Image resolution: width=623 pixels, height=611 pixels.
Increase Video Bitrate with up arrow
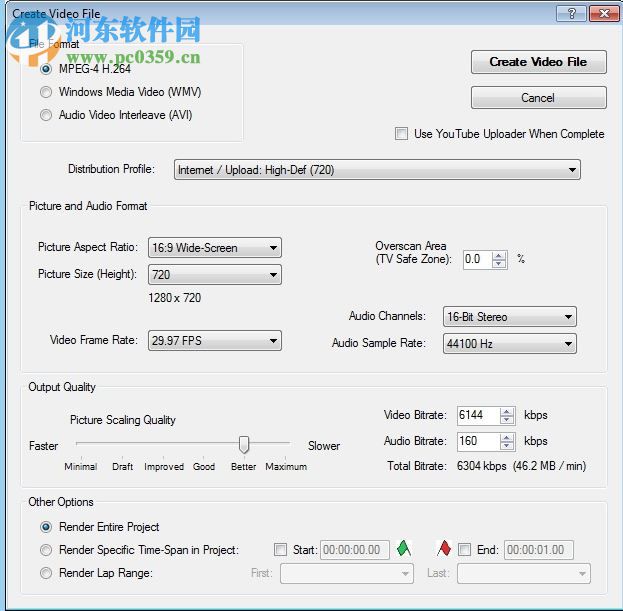click(507, 412)
